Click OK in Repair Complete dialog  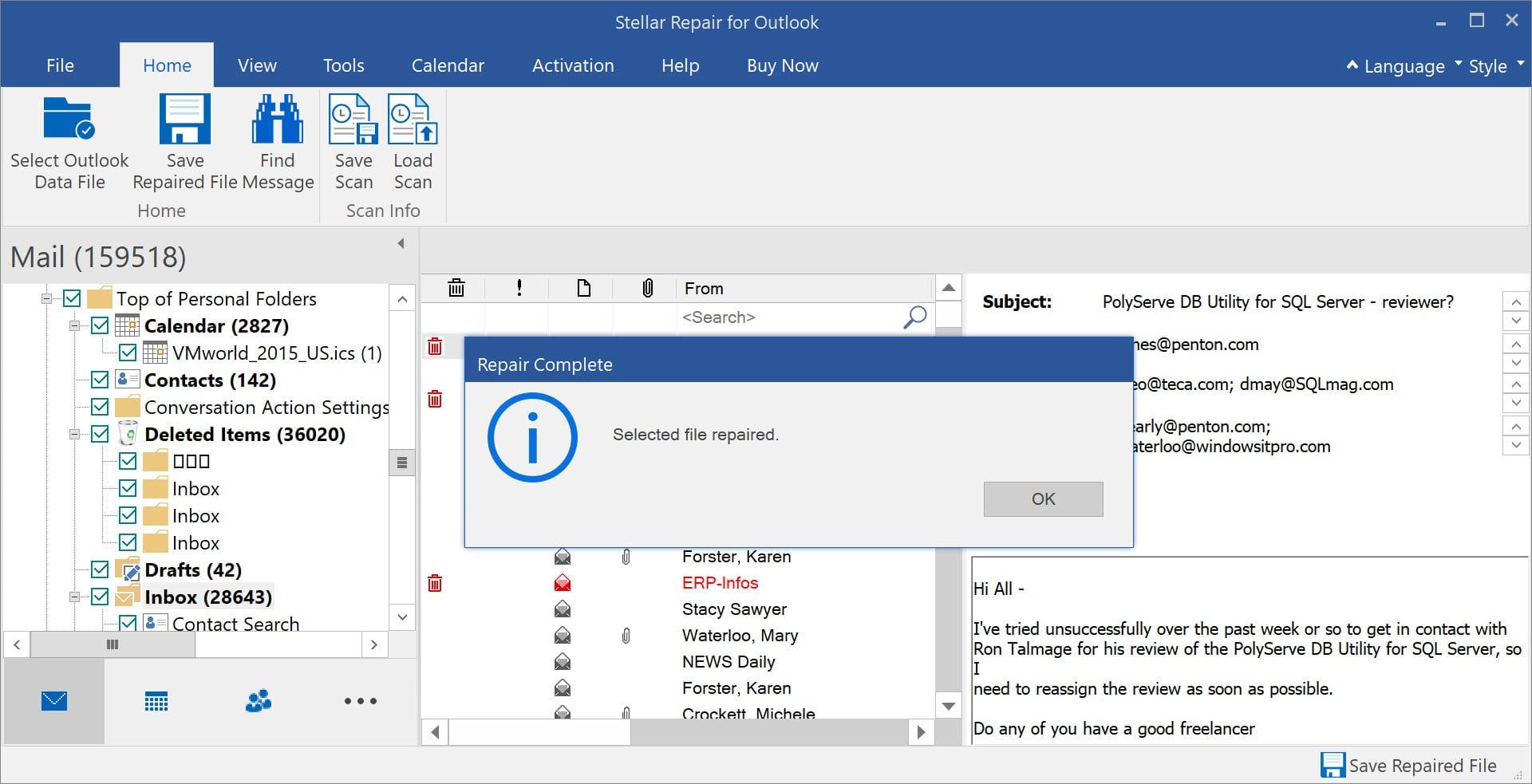click(x=1043, y=499)
